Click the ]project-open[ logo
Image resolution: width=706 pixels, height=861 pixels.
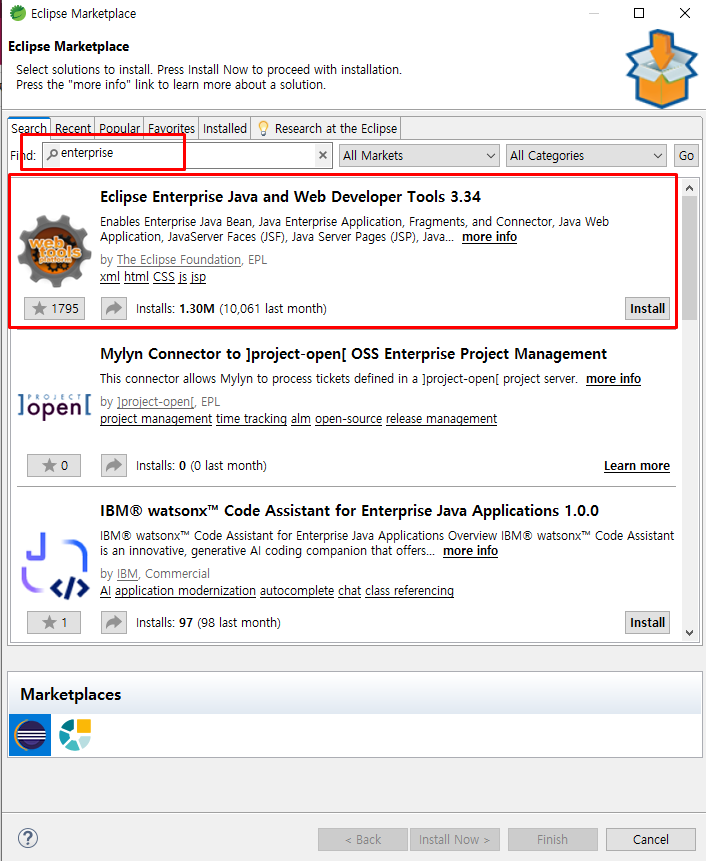coord(54,407)
